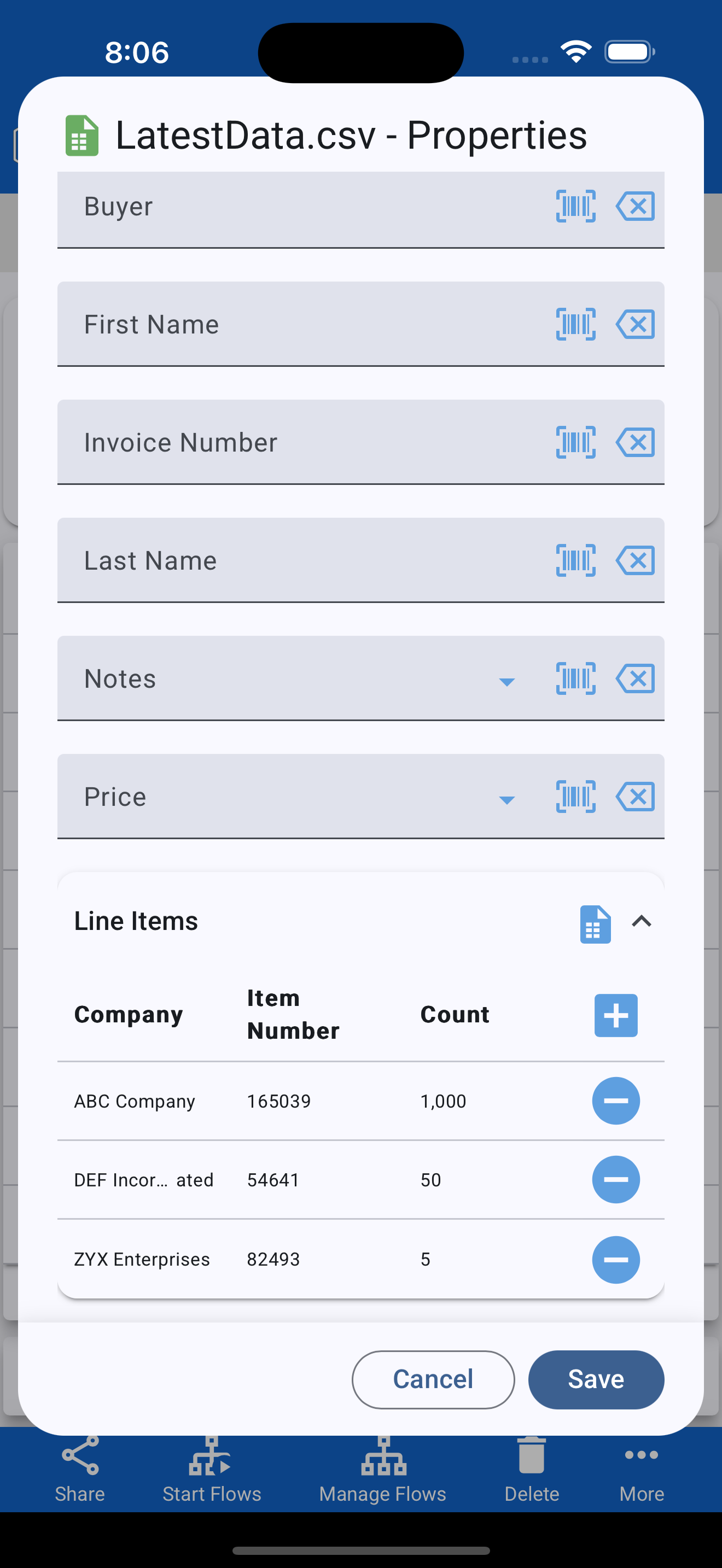Tap the Last Name input field
Image resolution: width=722 pixels, height=1568 pixels.
tap(360, 560)
